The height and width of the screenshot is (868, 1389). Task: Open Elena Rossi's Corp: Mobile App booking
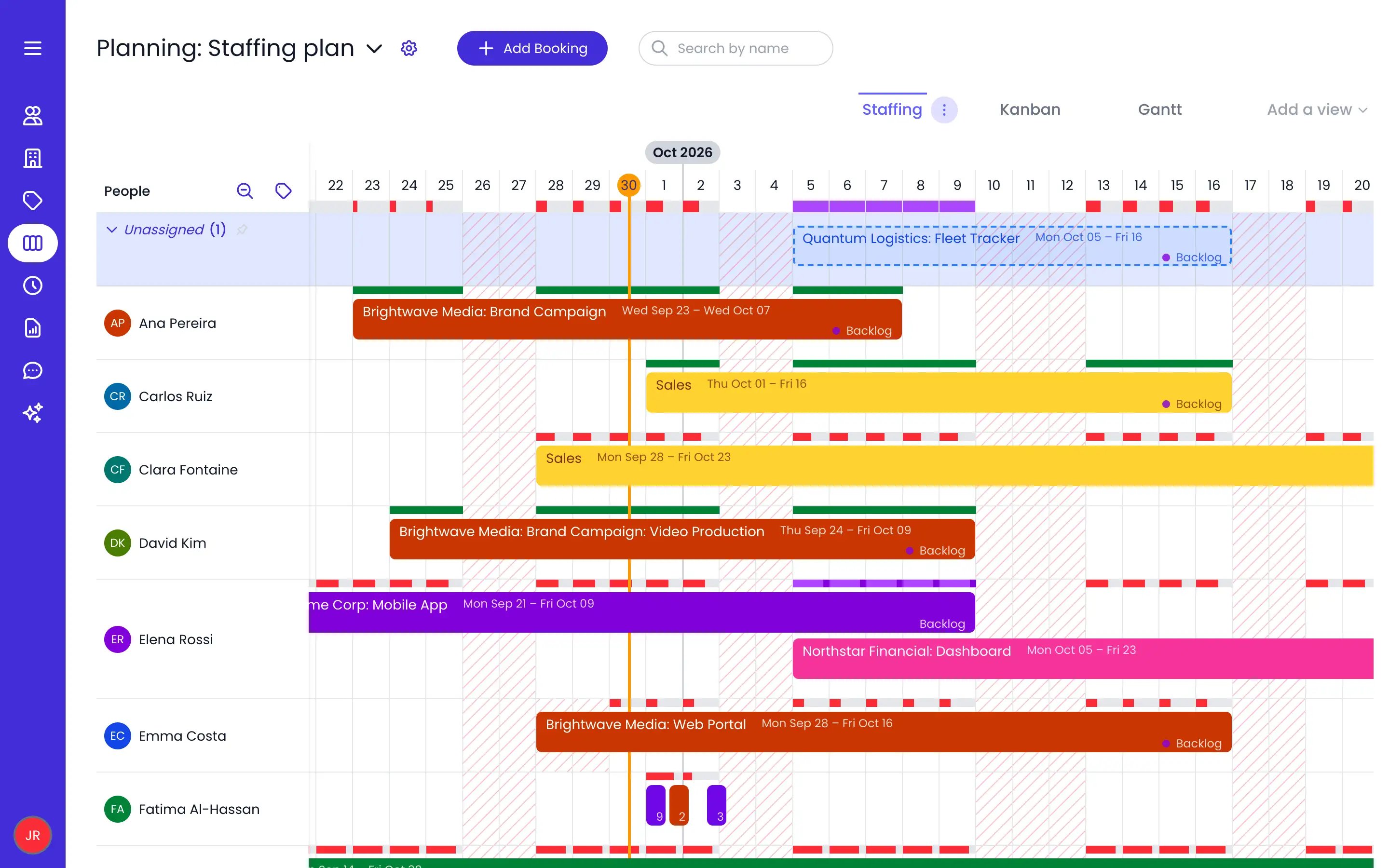click(x=642, y=612)
